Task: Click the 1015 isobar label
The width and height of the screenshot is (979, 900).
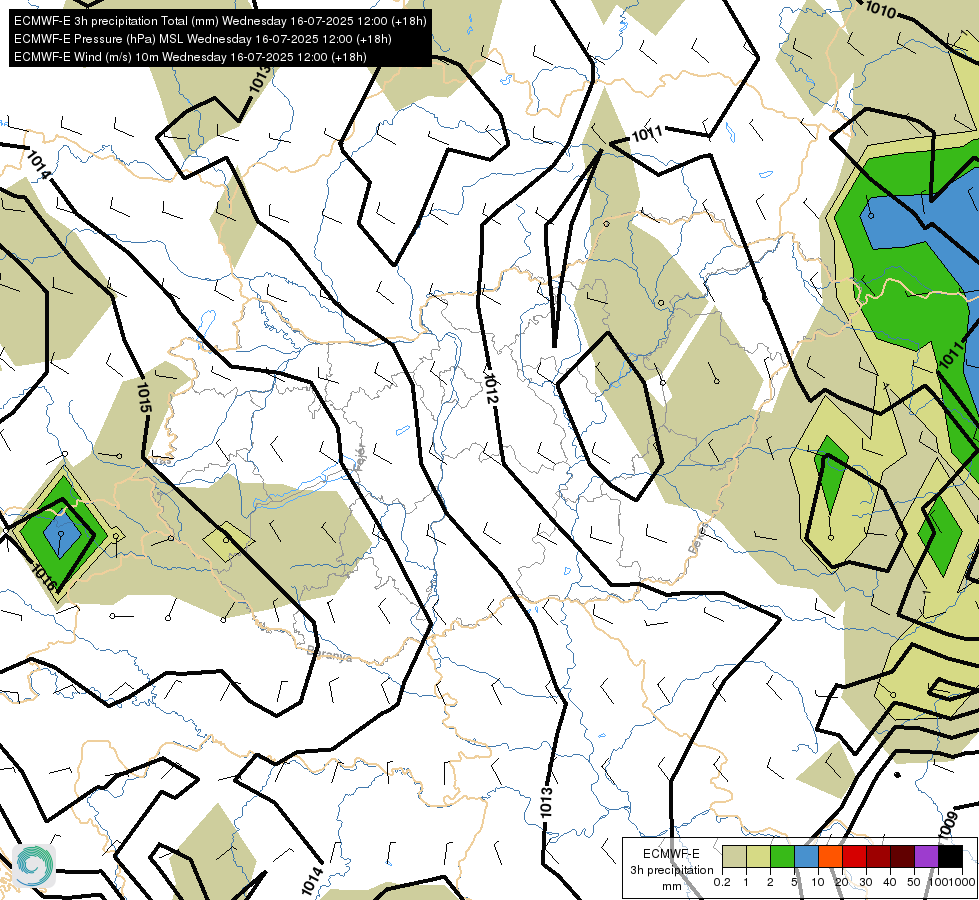Action: coord(143,398)
